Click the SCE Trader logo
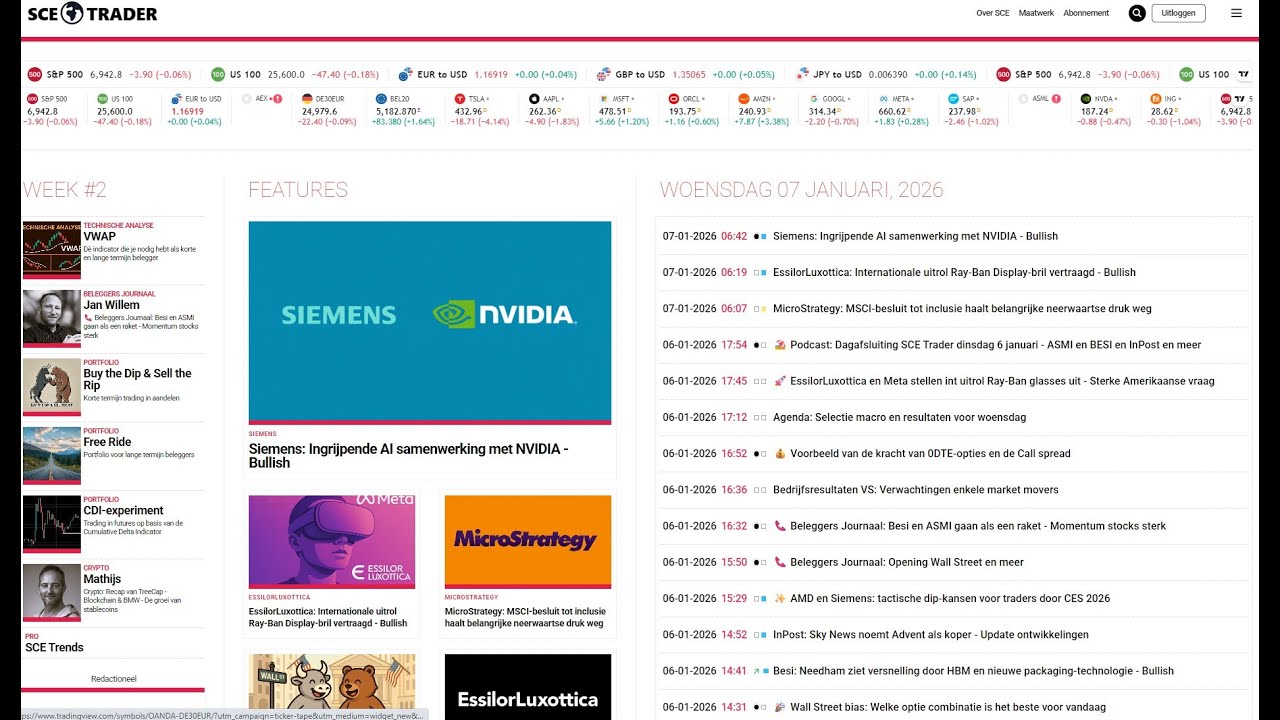This screenshot has height=720, width=1280. [x=93, y=13]
